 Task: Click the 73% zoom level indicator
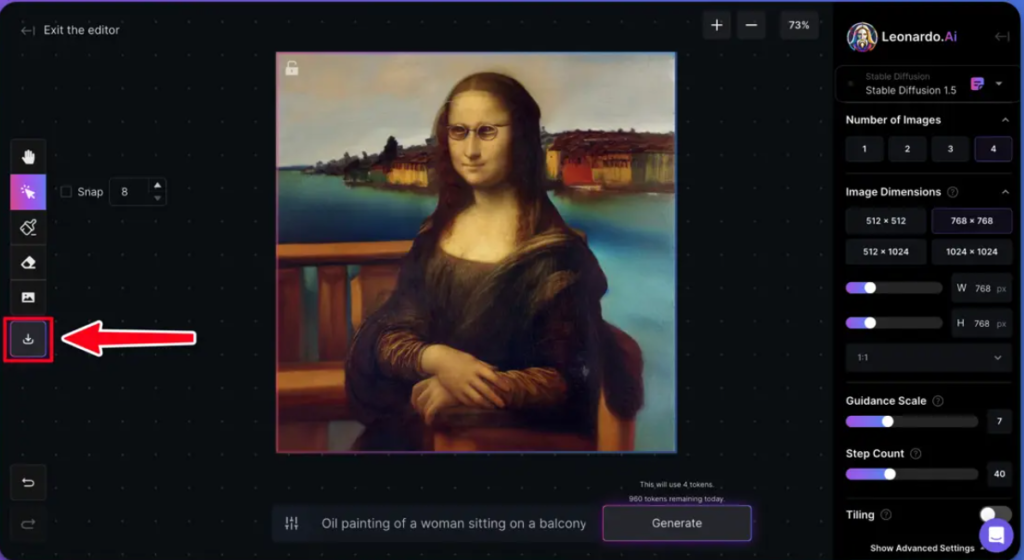pyautogui.click(x=799, y=25)
